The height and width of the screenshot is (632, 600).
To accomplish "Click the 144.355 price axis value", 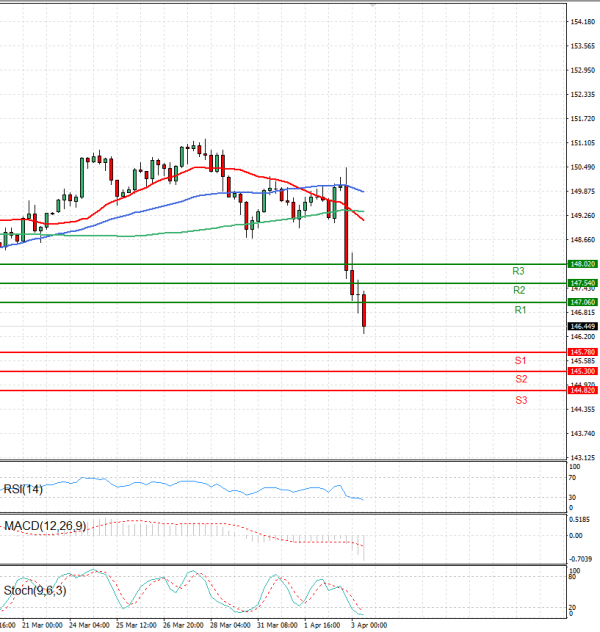I will (x=583, y=409).
